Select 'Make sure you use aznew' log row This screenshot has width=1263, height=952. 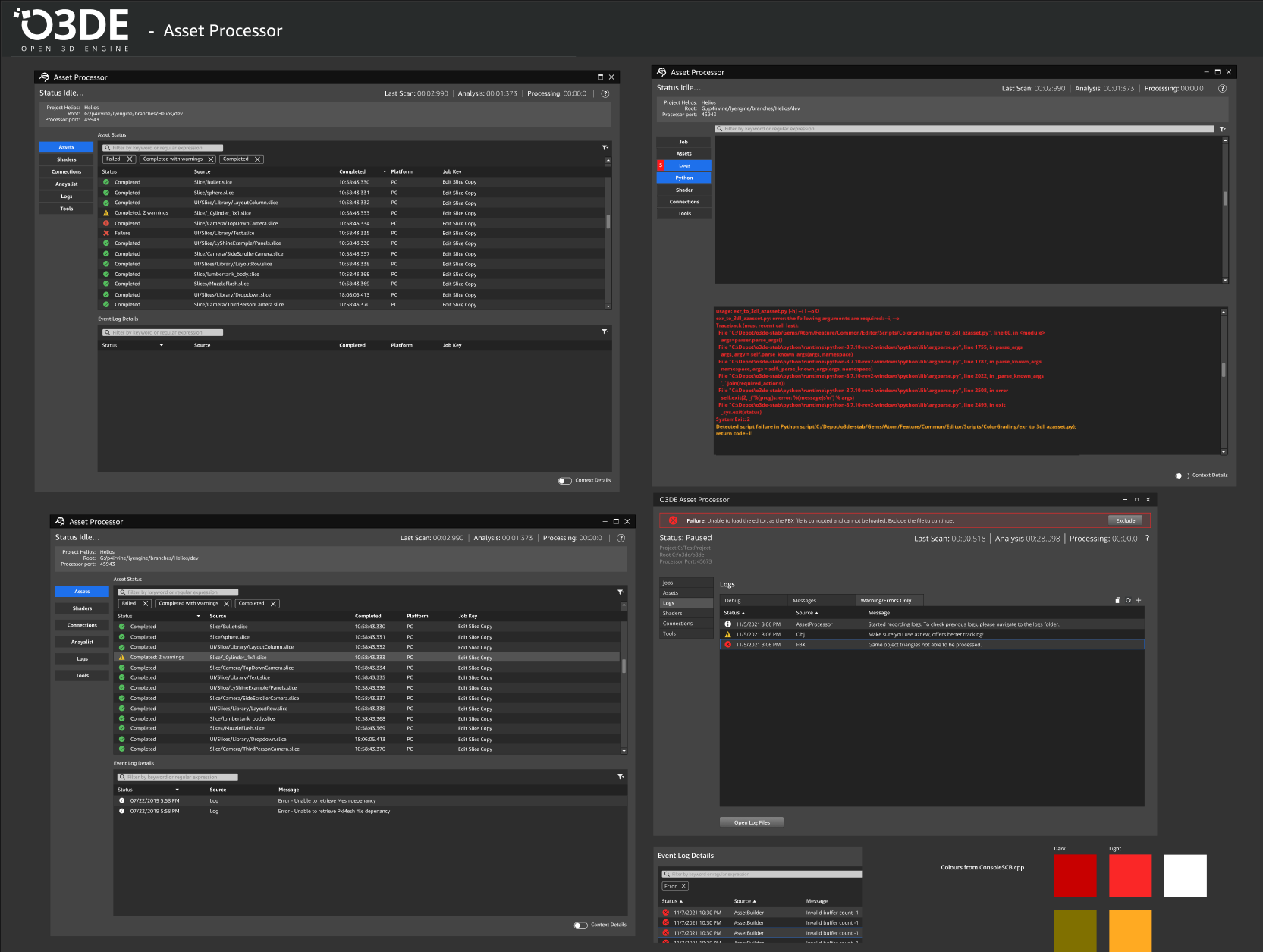(x=932, y=635)
